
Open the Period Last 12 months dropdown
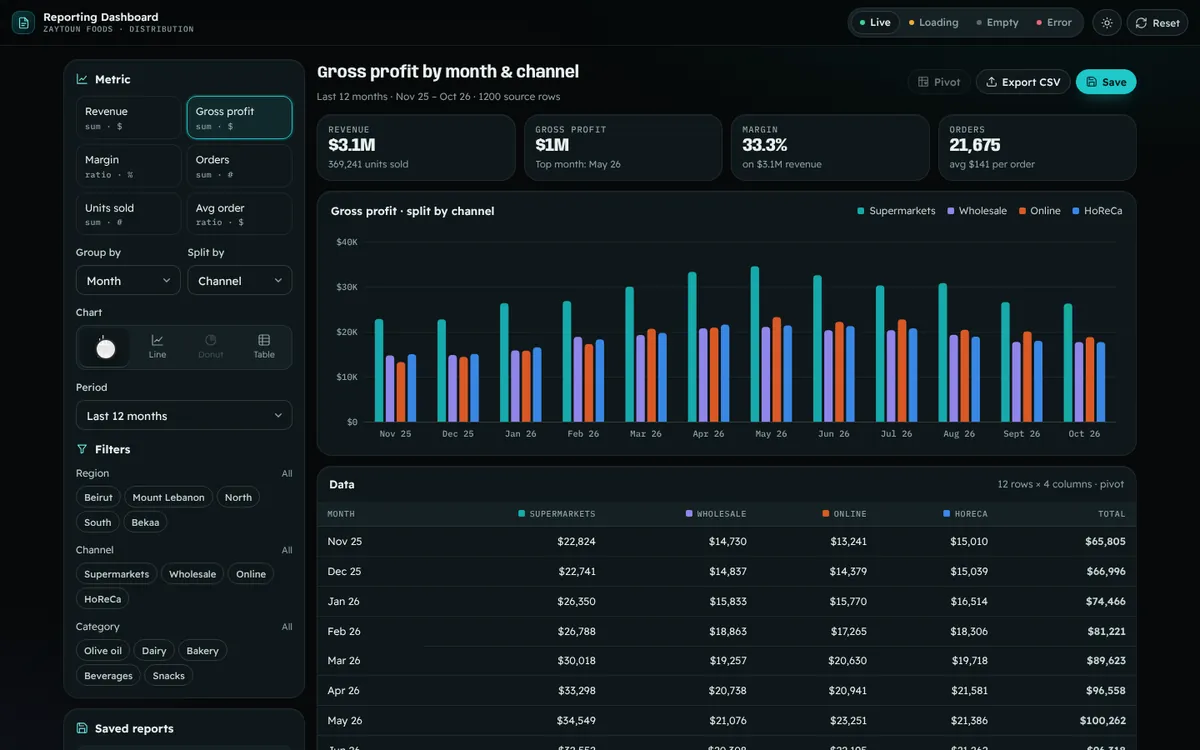[x=184, y=416]
